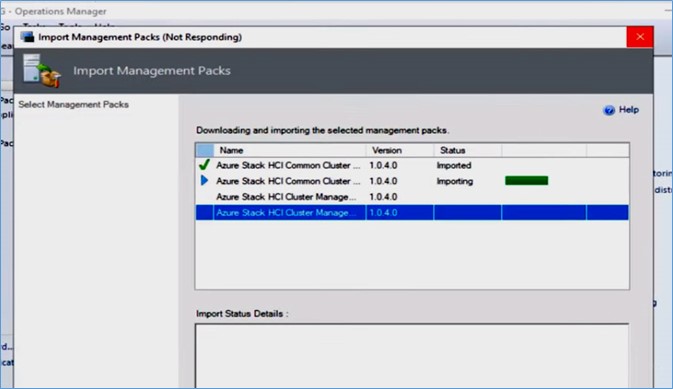Sort list by the Version column header
This screenshot has height=389, width=673.
(x=400, y=150)
